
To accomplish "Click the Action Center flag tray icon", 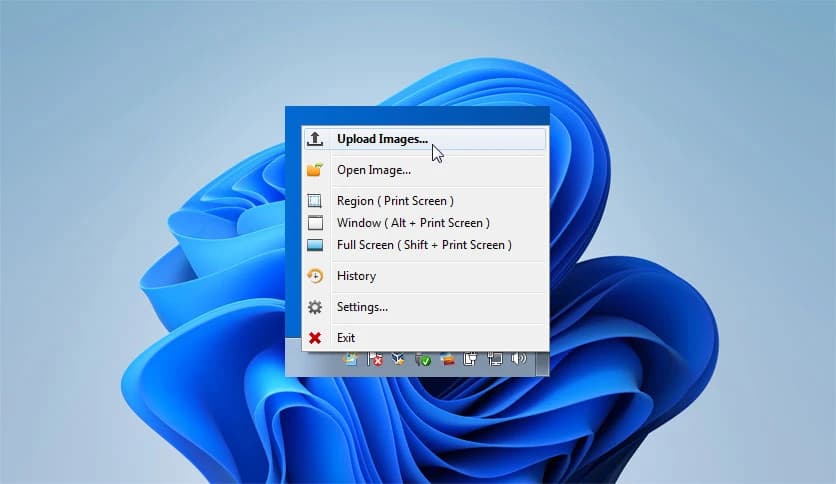I will (375, 359).
